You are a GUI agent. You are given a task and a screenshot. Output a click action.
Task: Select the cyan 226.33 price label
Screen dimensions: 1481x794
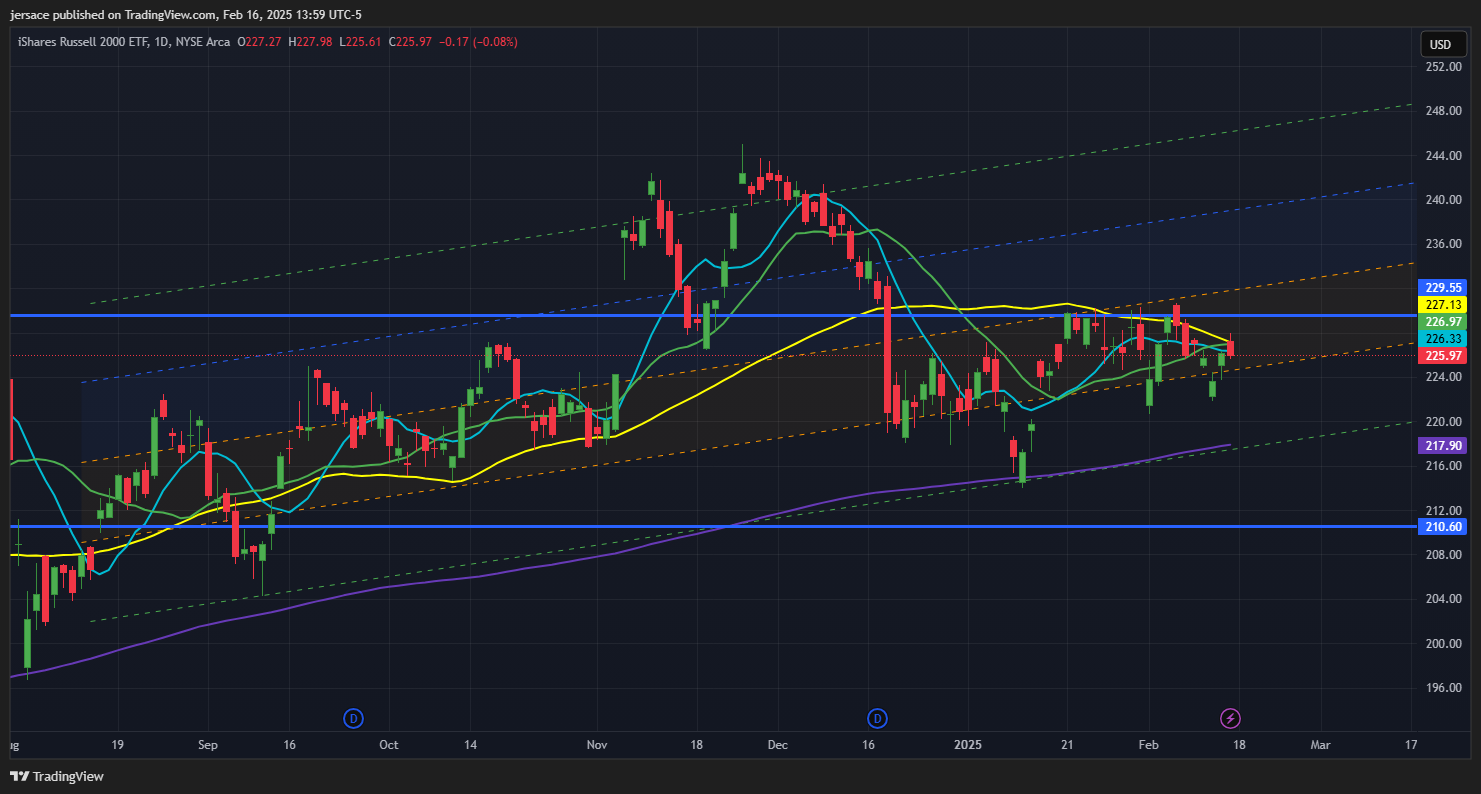pyautogui.click(x=1444, y=338)
